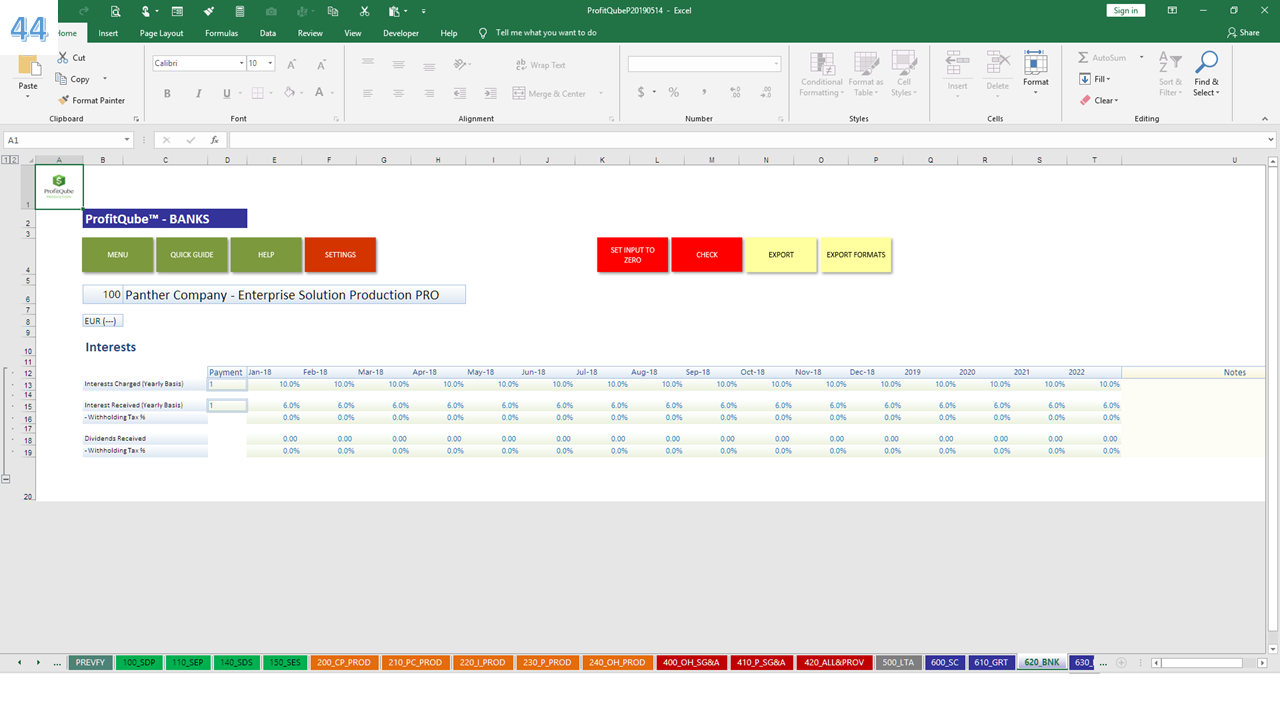Expand the Fill dropdown in Editing
This screenshot has width=1280, height=720.
(x=1111, y=79)
